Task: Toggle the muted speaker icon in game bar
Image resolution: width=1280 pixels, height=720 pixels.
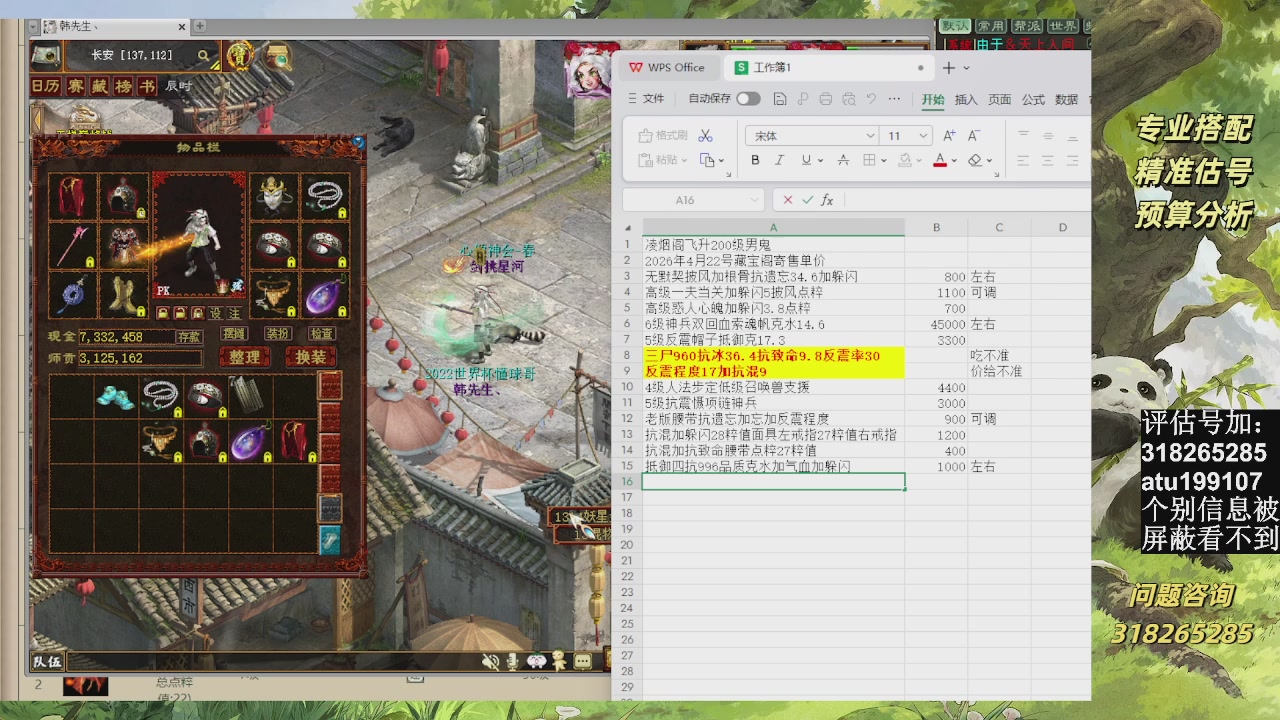Action: click(x=490, y=661)
